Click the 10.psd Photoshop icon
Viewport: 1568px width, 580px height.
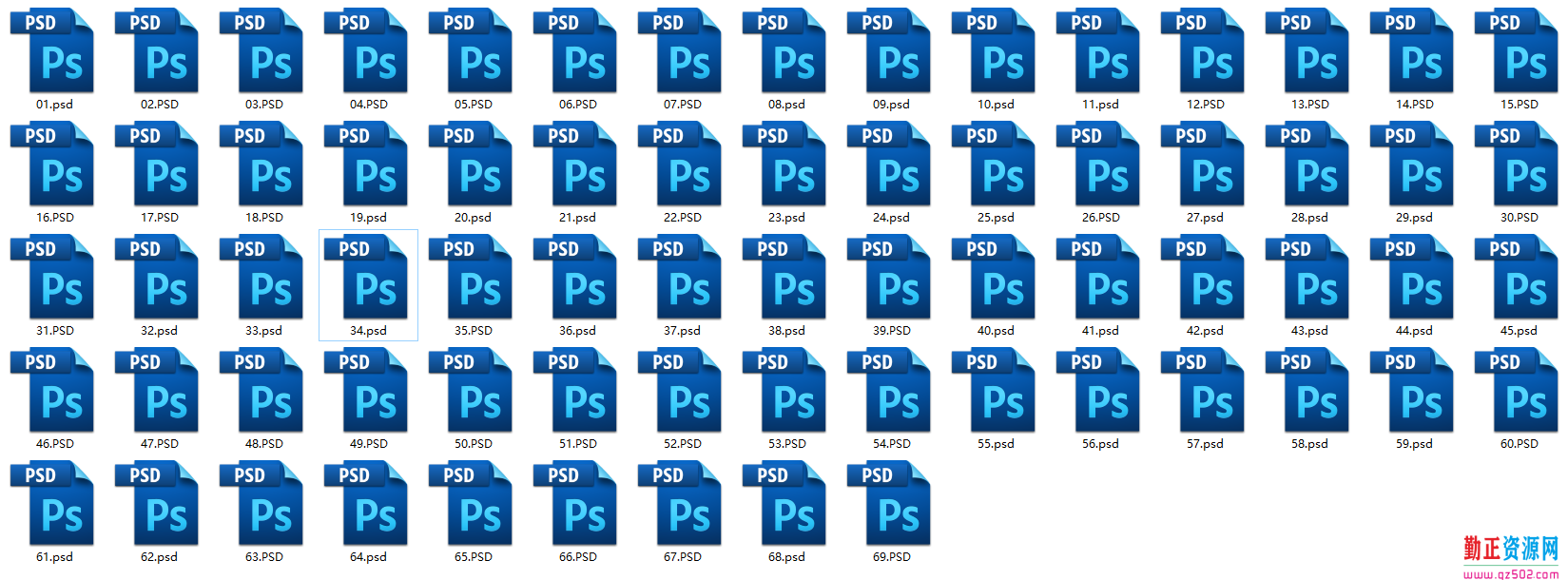[x=994, y=50]
